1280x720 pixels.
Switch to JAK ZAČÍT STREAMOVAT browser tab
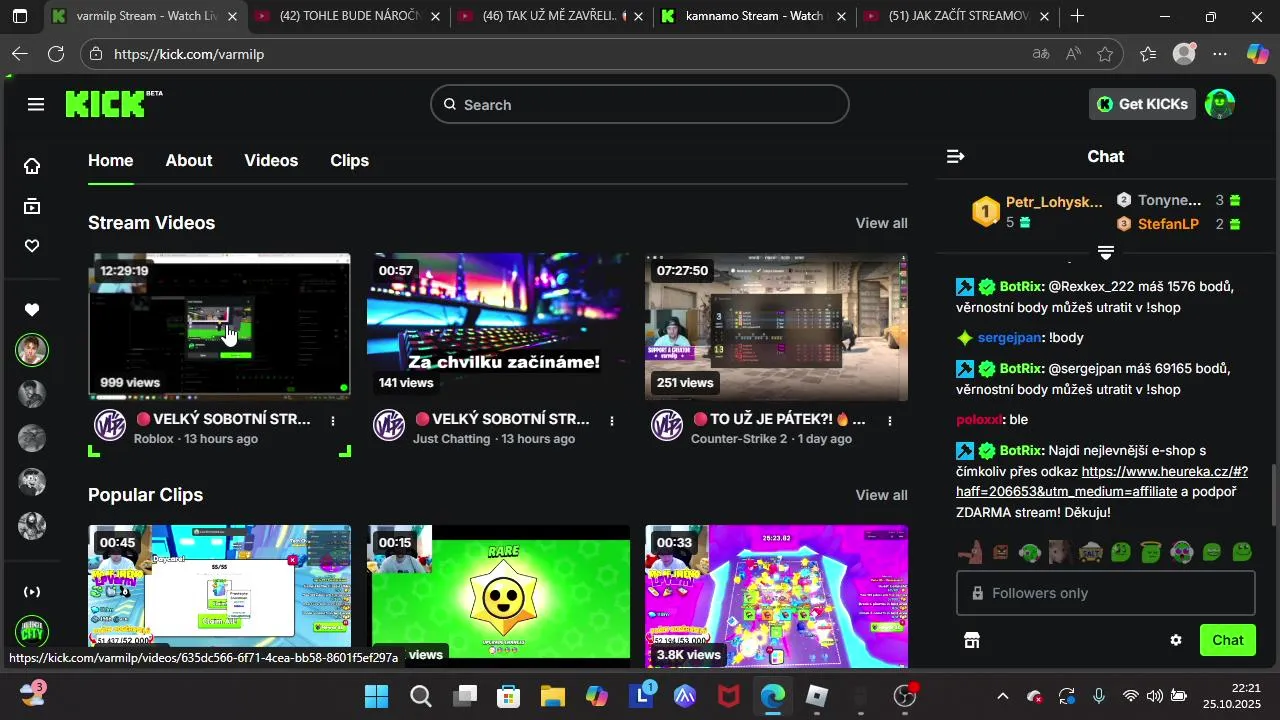(957, 17)
